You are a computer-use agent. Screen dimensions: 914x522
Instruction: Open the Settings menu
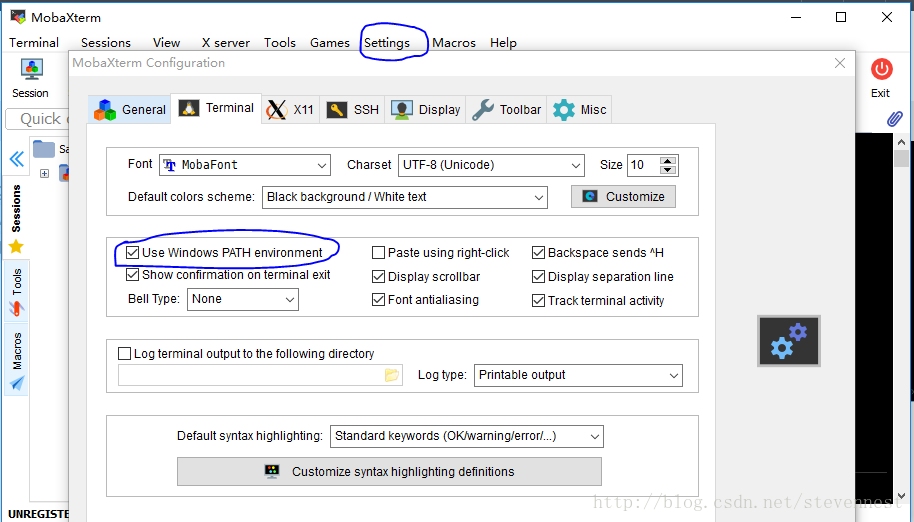click(387, 43)
